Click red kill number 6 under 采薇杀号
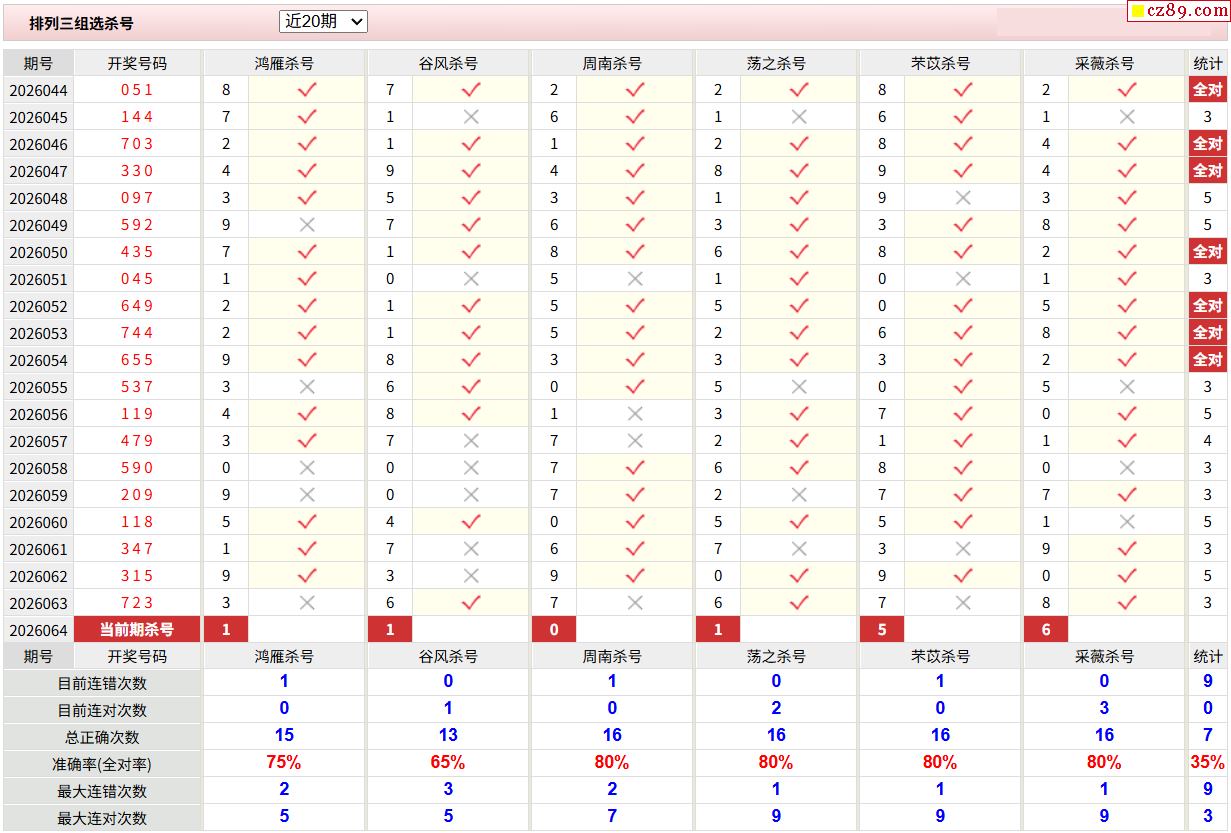The width and height of the screenshot is (1231, 833). click(x=1046, y=630)
